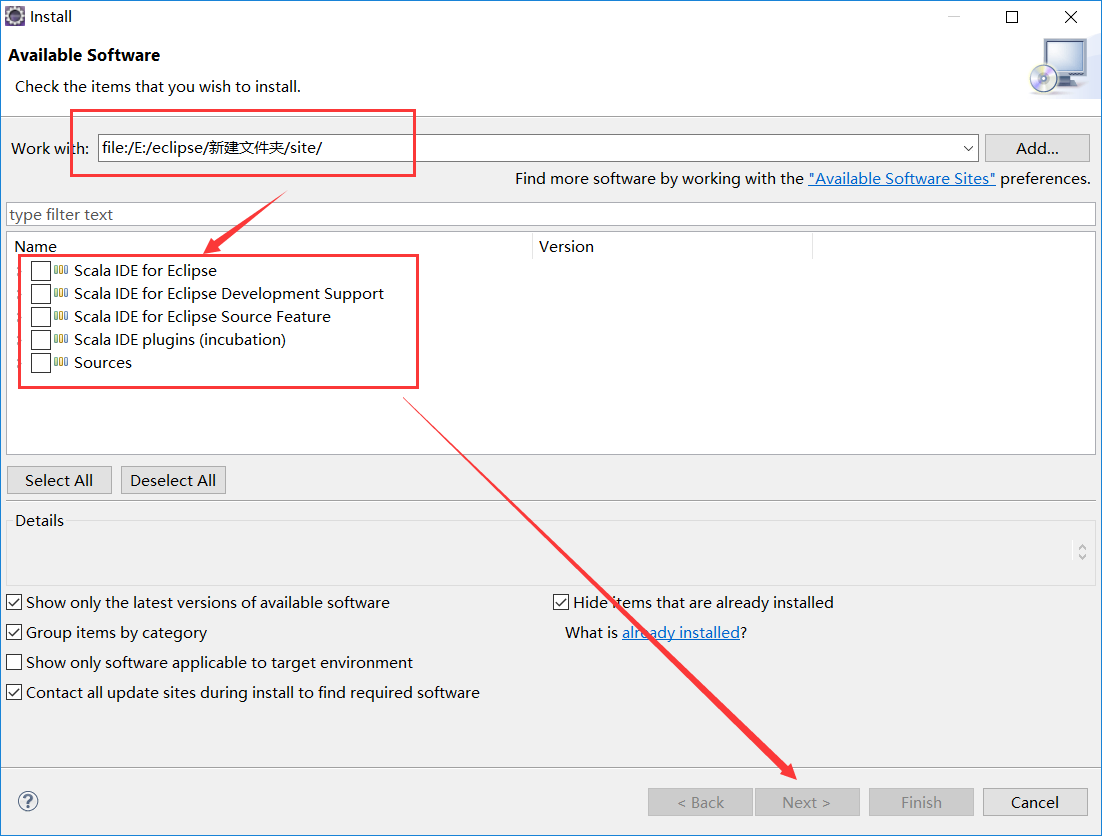Click the Eclipse Install window title icon
This screenshot has height=836, width=1102.
(x=15, y=16)
